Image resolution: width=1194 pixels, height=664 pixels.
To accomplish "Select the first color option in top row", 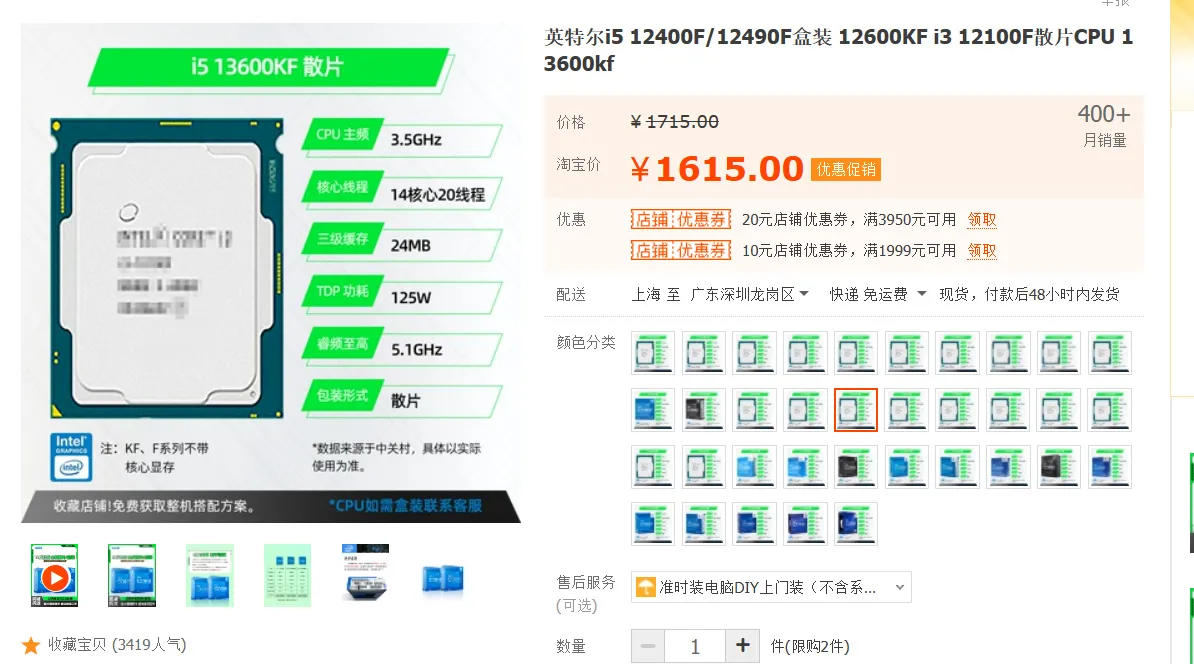I will [653, 353].
